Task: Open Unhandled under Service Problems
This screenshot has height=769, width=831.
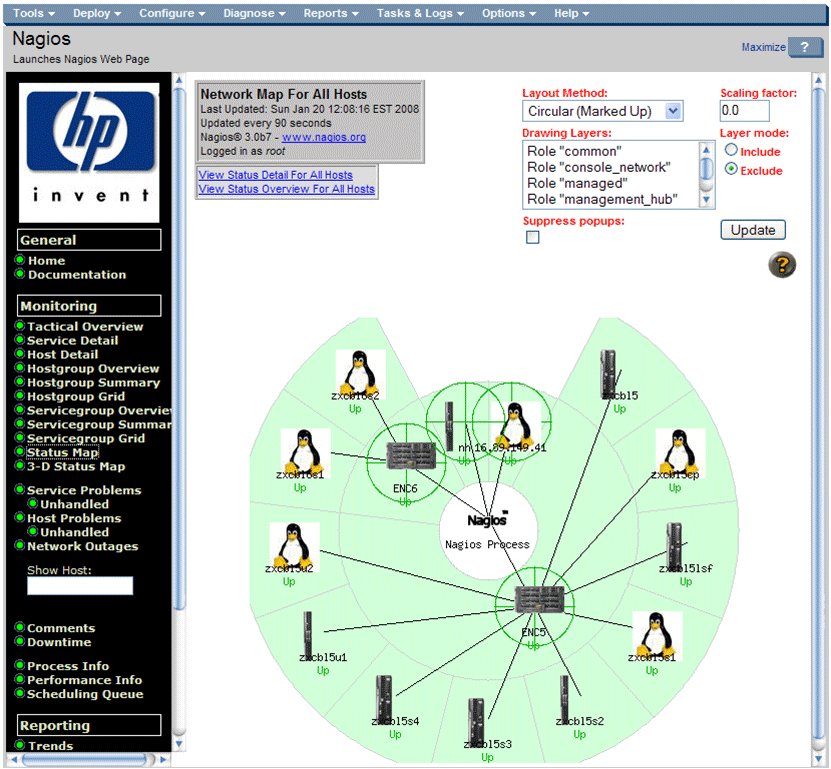Action: tap(74, 504)
